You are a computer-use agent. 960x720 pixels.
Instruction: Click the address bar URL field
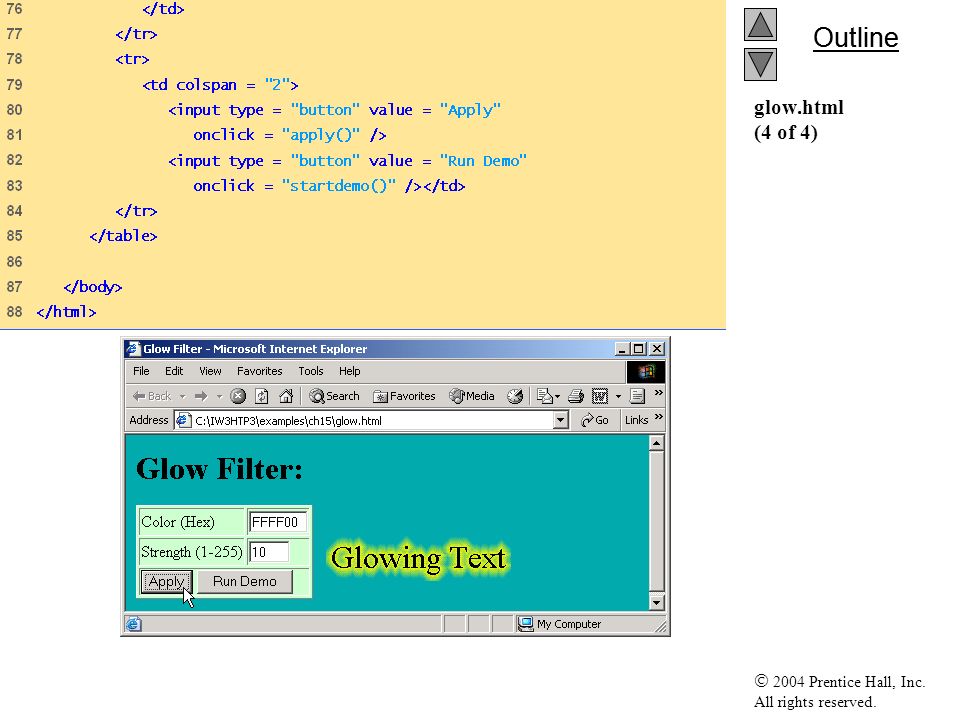click(371, 421)
